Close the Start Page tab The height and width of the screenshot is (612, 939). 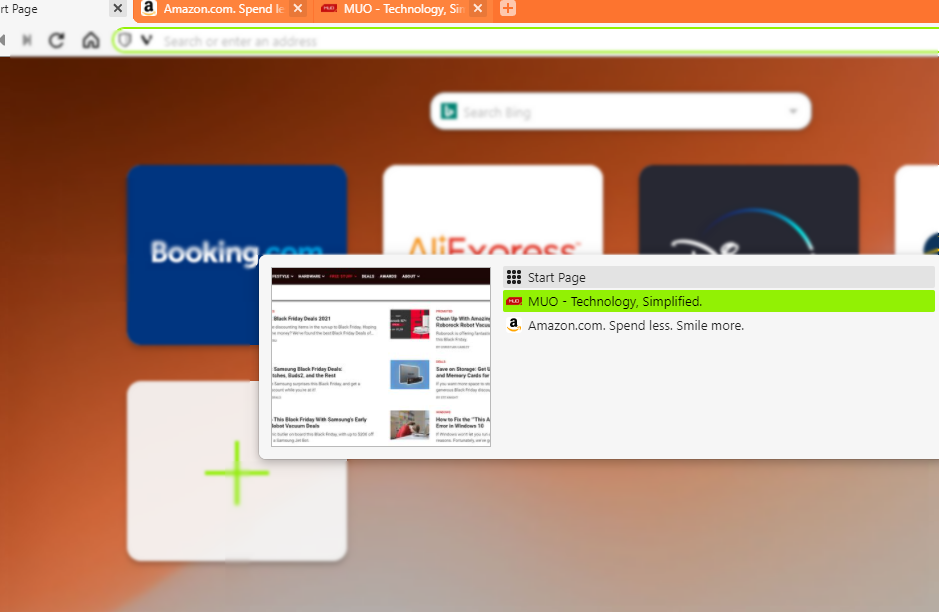118,8
